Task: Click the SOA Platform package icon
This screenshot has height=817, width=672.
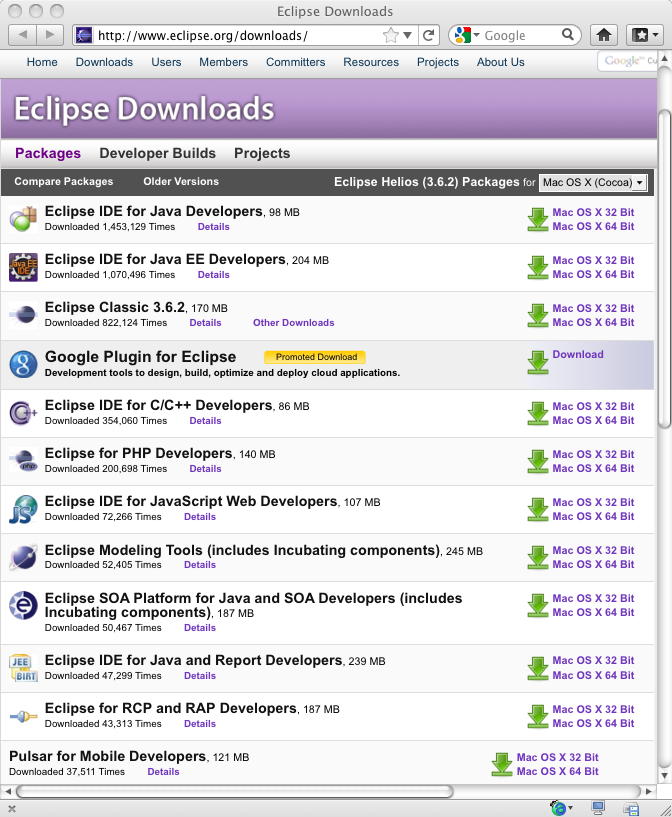Action: 23,605
